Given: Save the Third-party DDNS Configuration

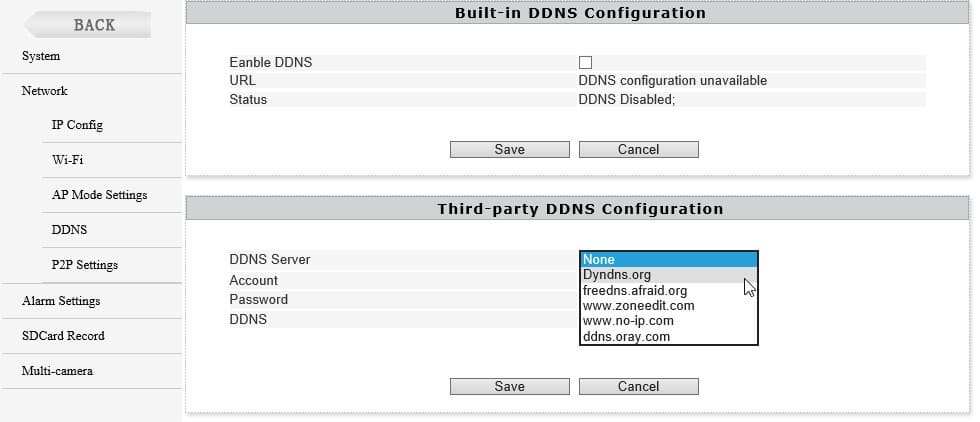Looking at the screenshot, I should click(509, 387).
